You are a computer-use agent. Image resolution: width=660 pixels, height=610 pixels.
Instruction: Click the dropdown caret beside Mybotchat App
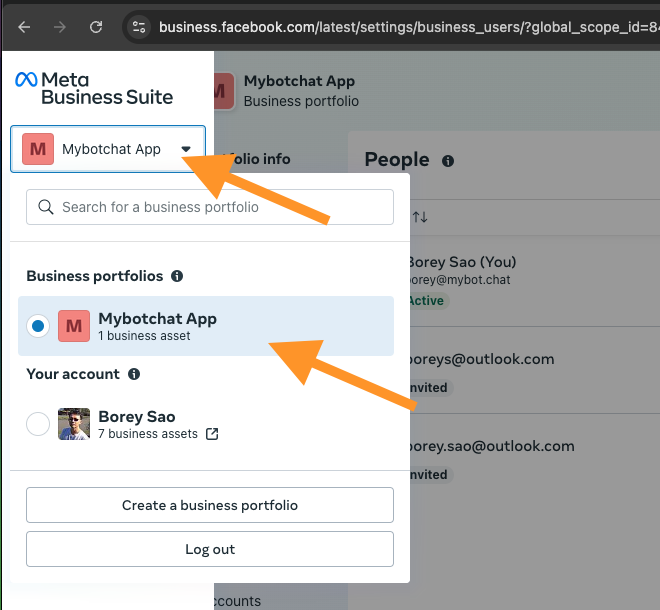(x=186, y=149)
